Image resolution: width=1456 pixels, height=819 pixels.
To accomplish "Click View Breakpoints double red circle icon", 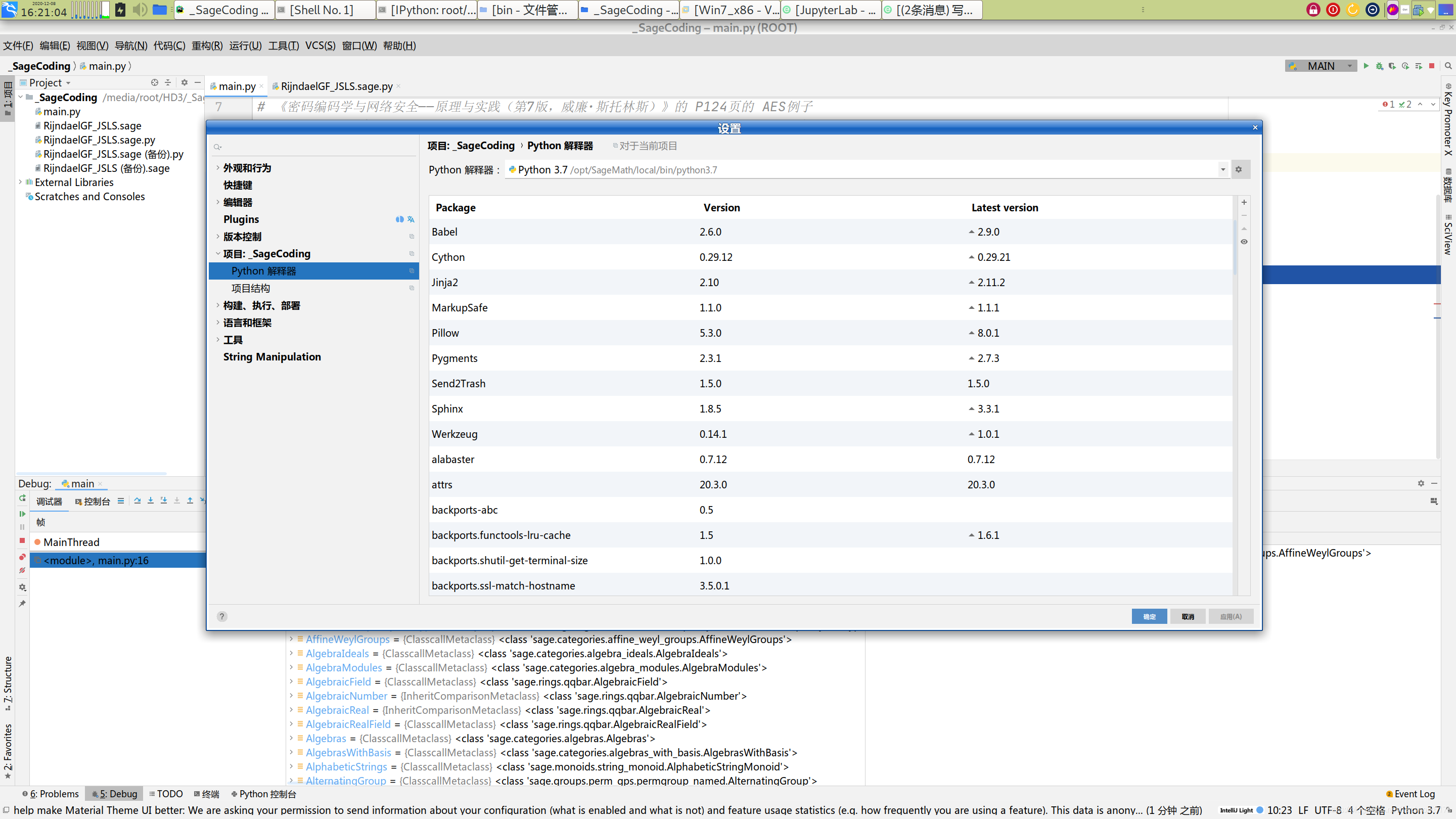I will (22, 557).
